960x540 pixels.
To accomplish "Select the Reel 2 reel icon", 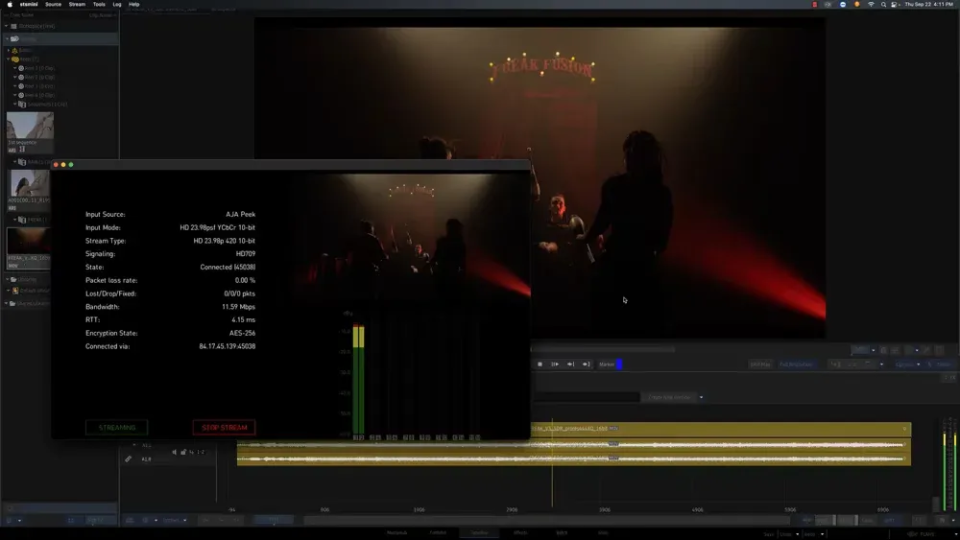I will 21,77.
